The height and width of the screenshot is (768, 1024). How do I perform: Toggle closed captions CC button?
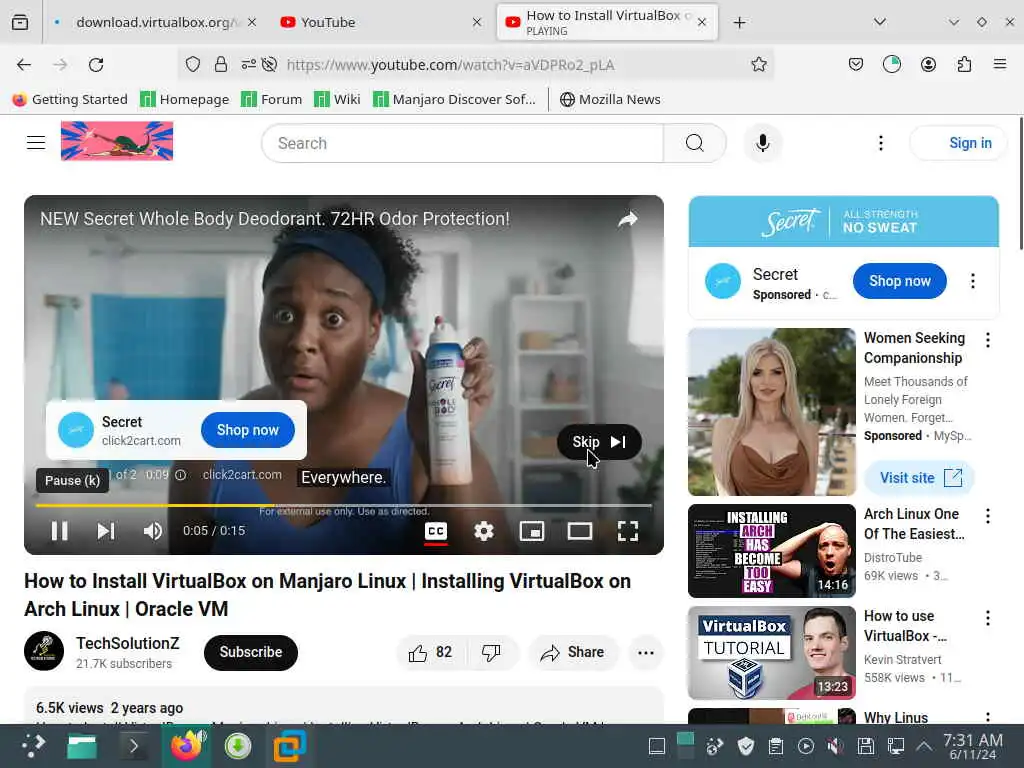pyautogui.click(x=436, y=531)
